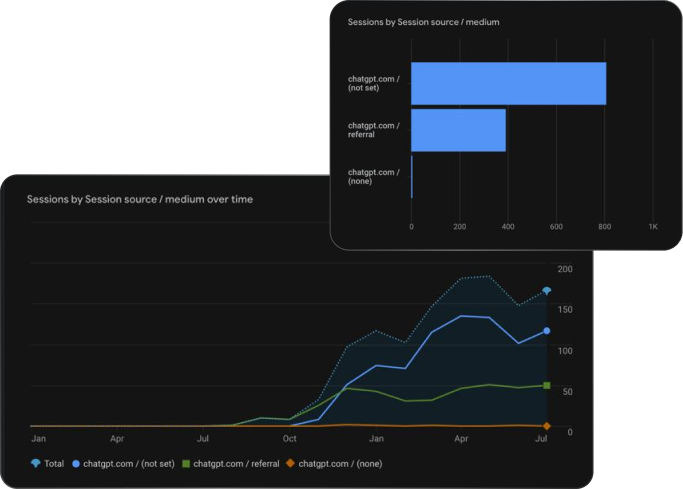683x489 pixels.
Task: Click the blue (not set) endpoint circle on line chart
Action: (547, 331)
